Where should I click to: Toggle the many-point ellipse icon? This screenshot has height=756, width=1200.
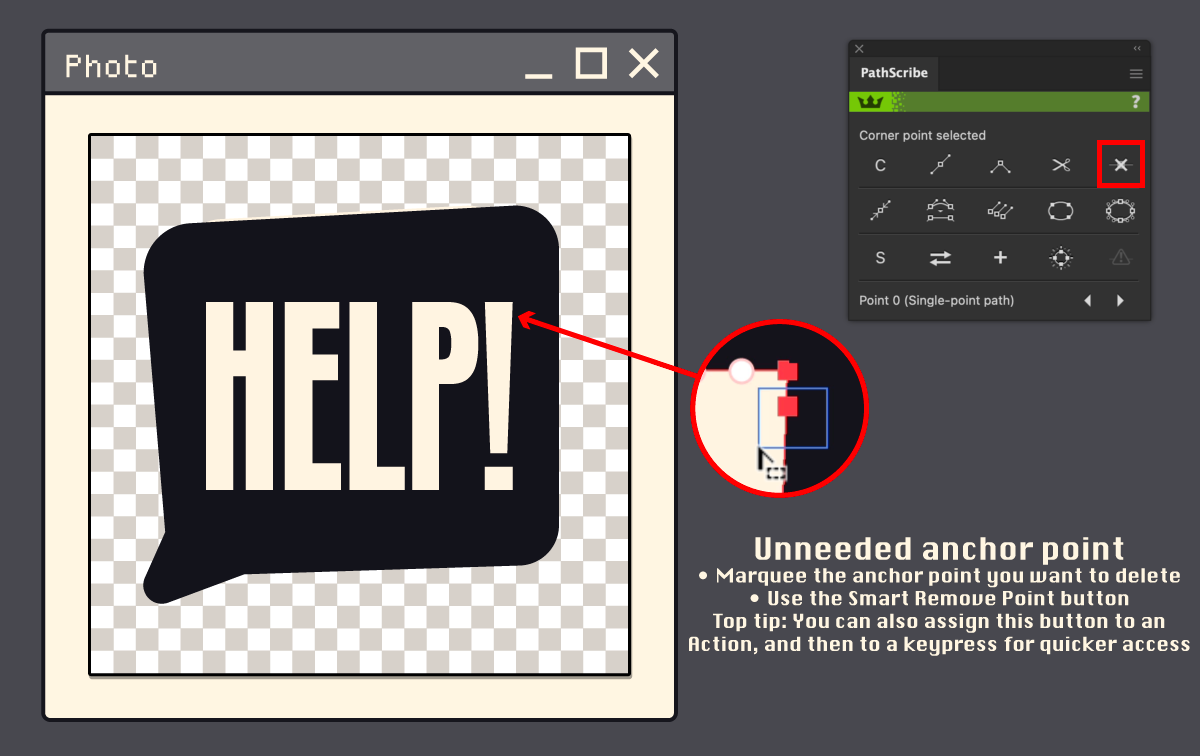(1121, 211)
